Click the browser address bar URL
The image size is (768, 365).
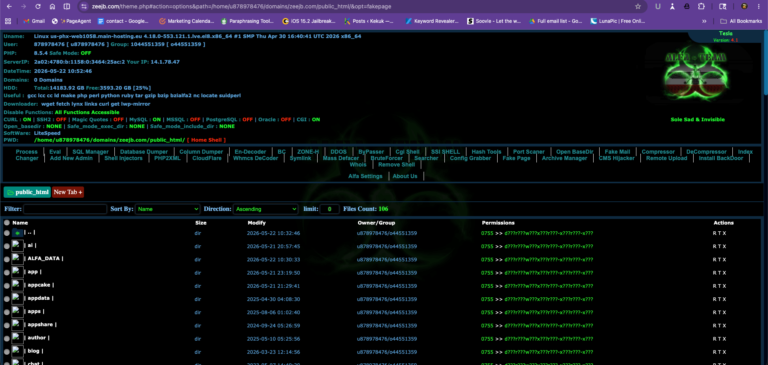pyautogui.click(x=240, y=7)
